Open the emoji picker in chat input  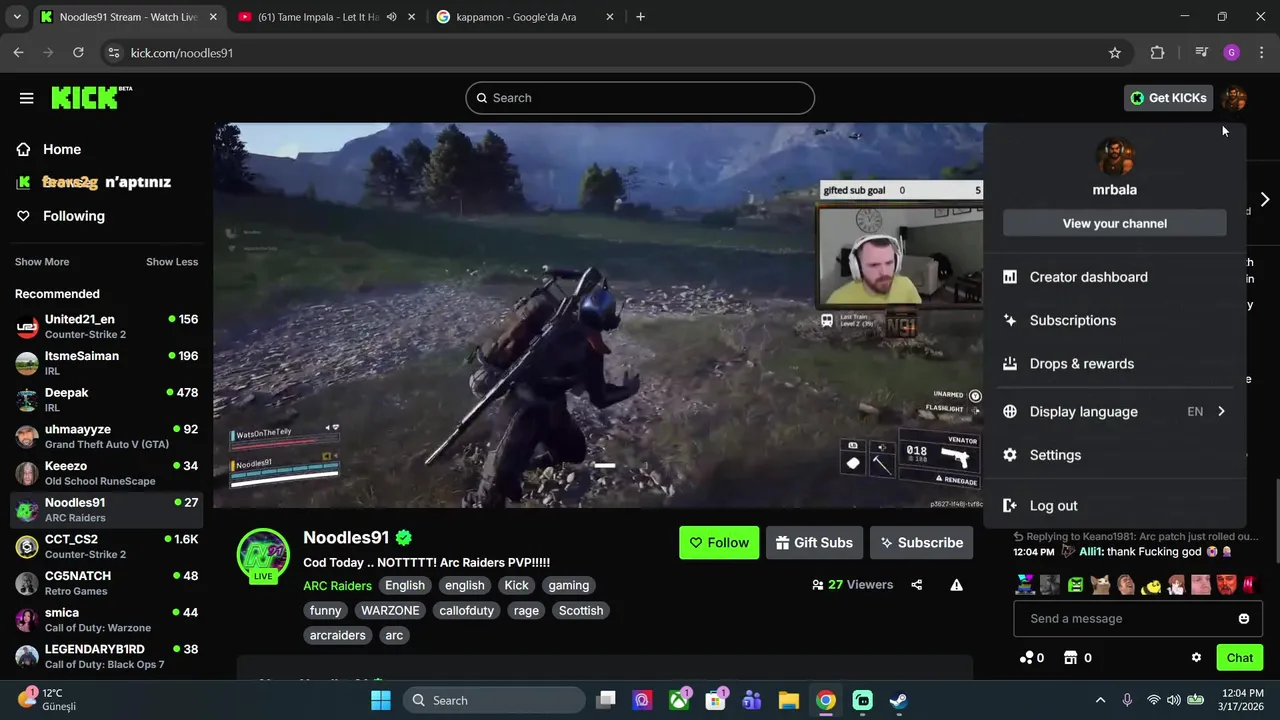[x=1244, y=619]
